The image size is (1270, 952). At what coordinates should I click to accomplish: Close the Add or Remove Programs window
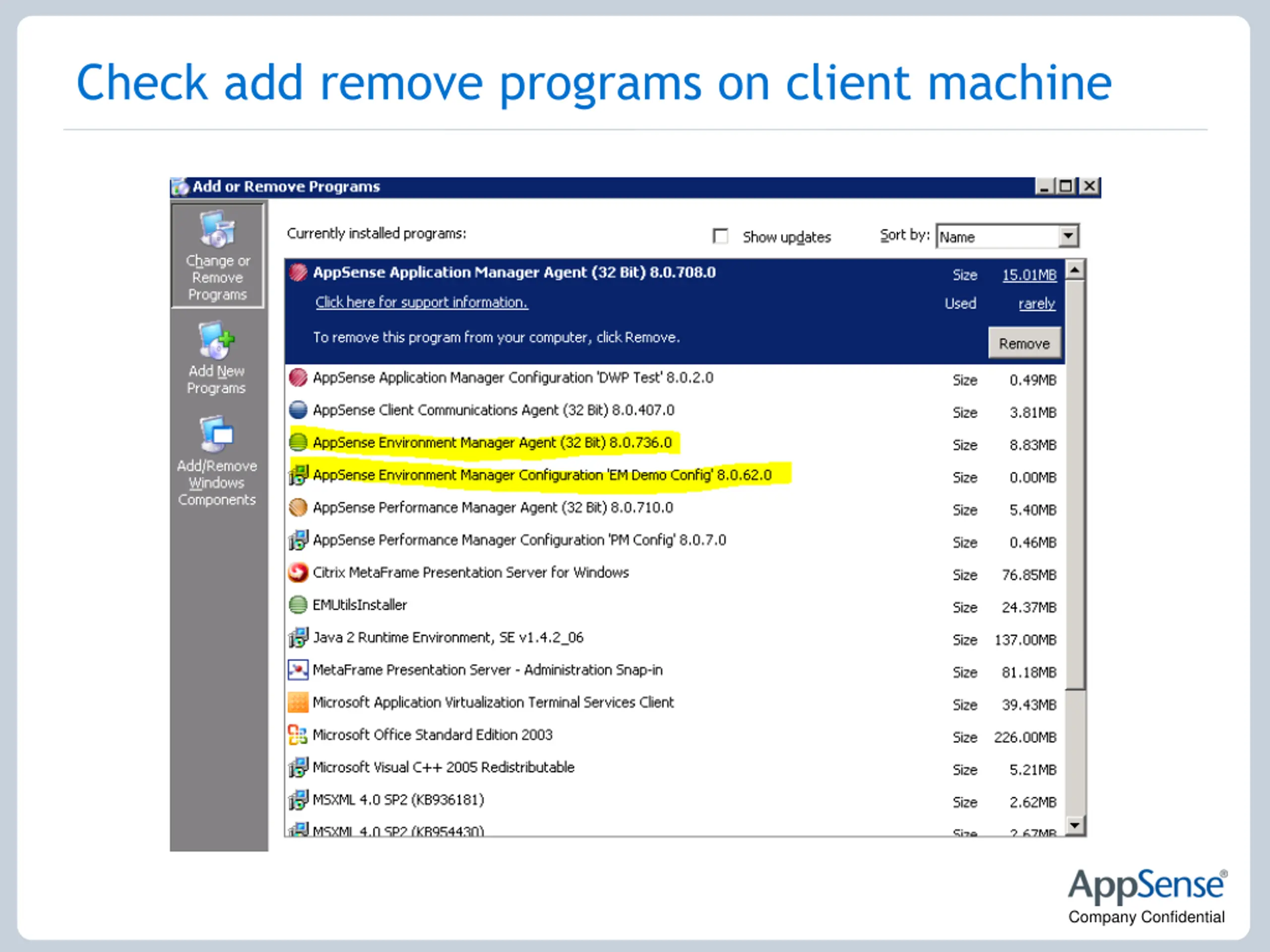click(x=1089, y=186)
